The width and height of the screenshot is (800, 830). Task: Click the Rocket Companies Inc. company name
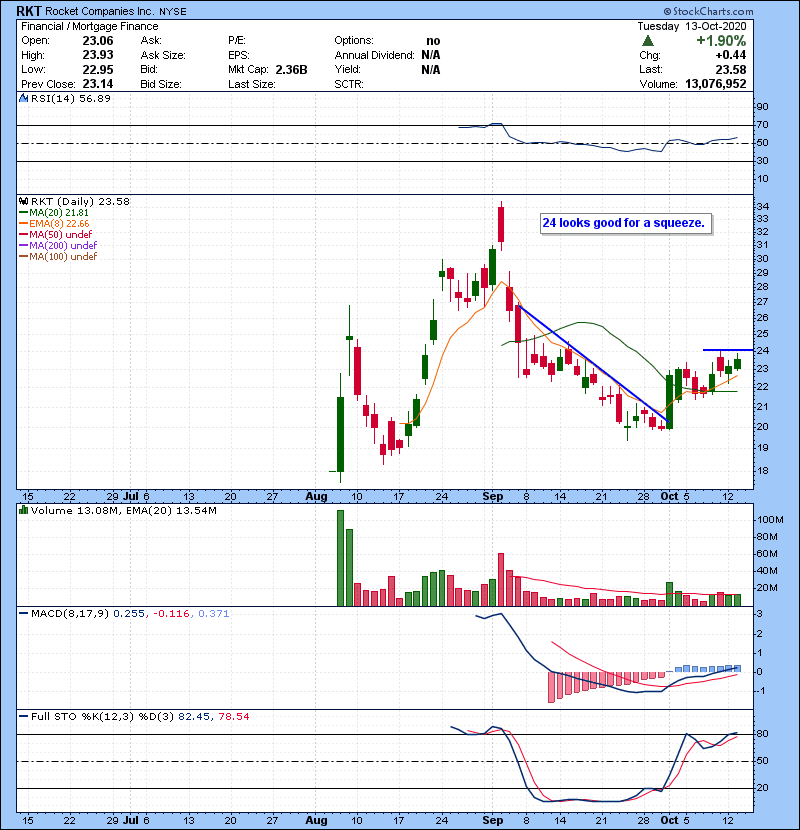[x=100, y=11]
